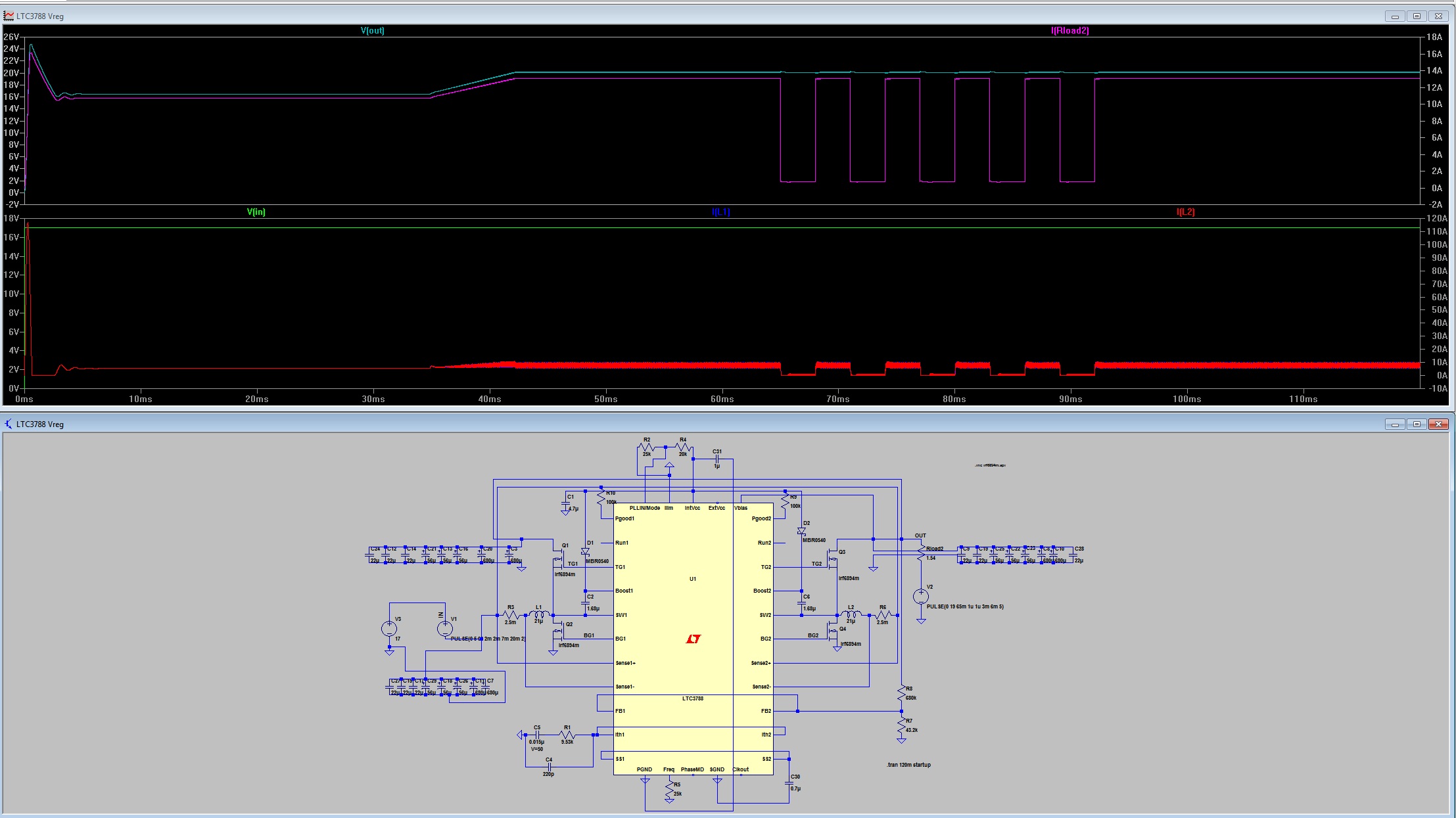Select resistor R10 100k
The width and height of the screenshot is (1456, 818).
click(x=601, y=499)
